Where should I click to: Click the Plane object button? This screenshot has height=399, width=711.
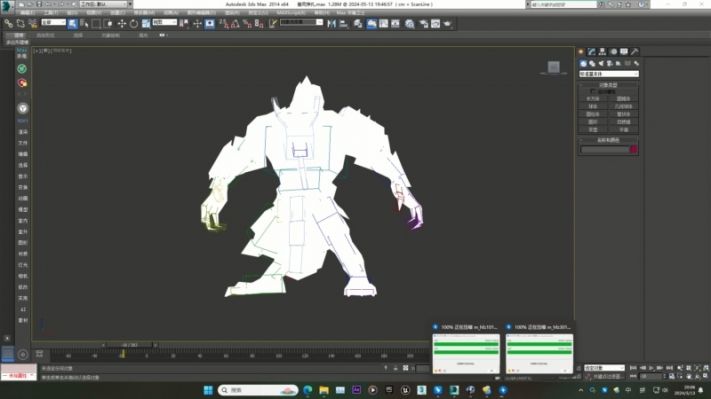point(623,130)
